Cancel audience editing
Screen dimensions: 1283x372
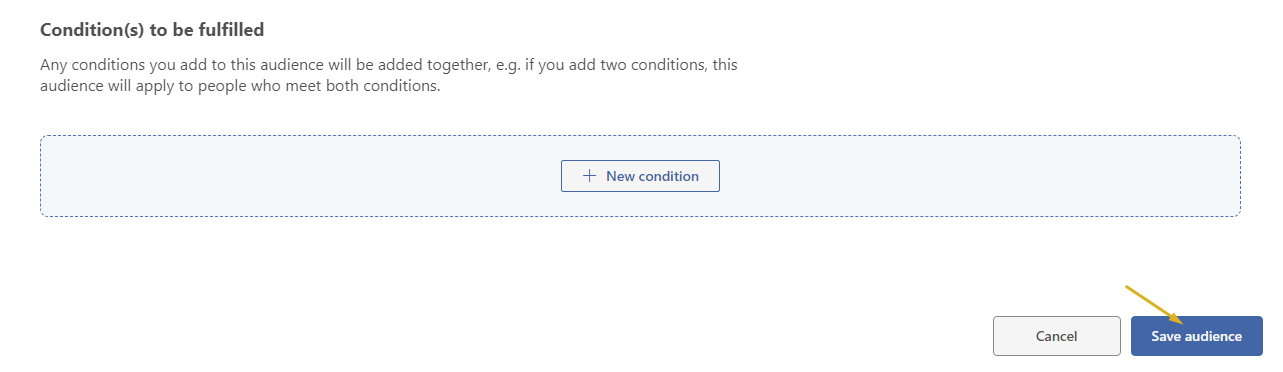tap(1057, 336)
